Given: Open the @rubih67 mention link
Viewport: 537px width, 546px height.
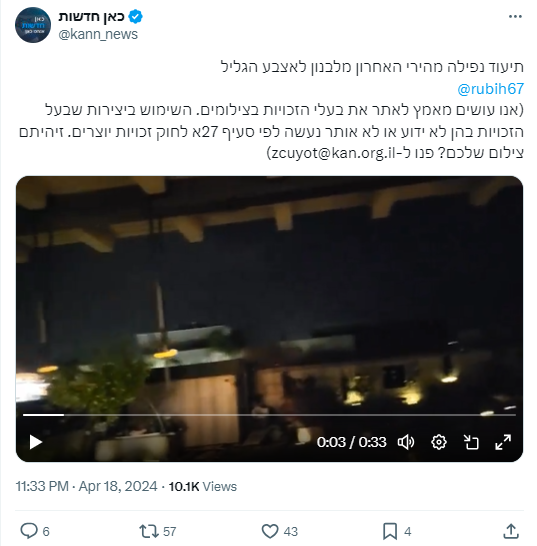Looking at the screenshot, I should coord(491,89).
